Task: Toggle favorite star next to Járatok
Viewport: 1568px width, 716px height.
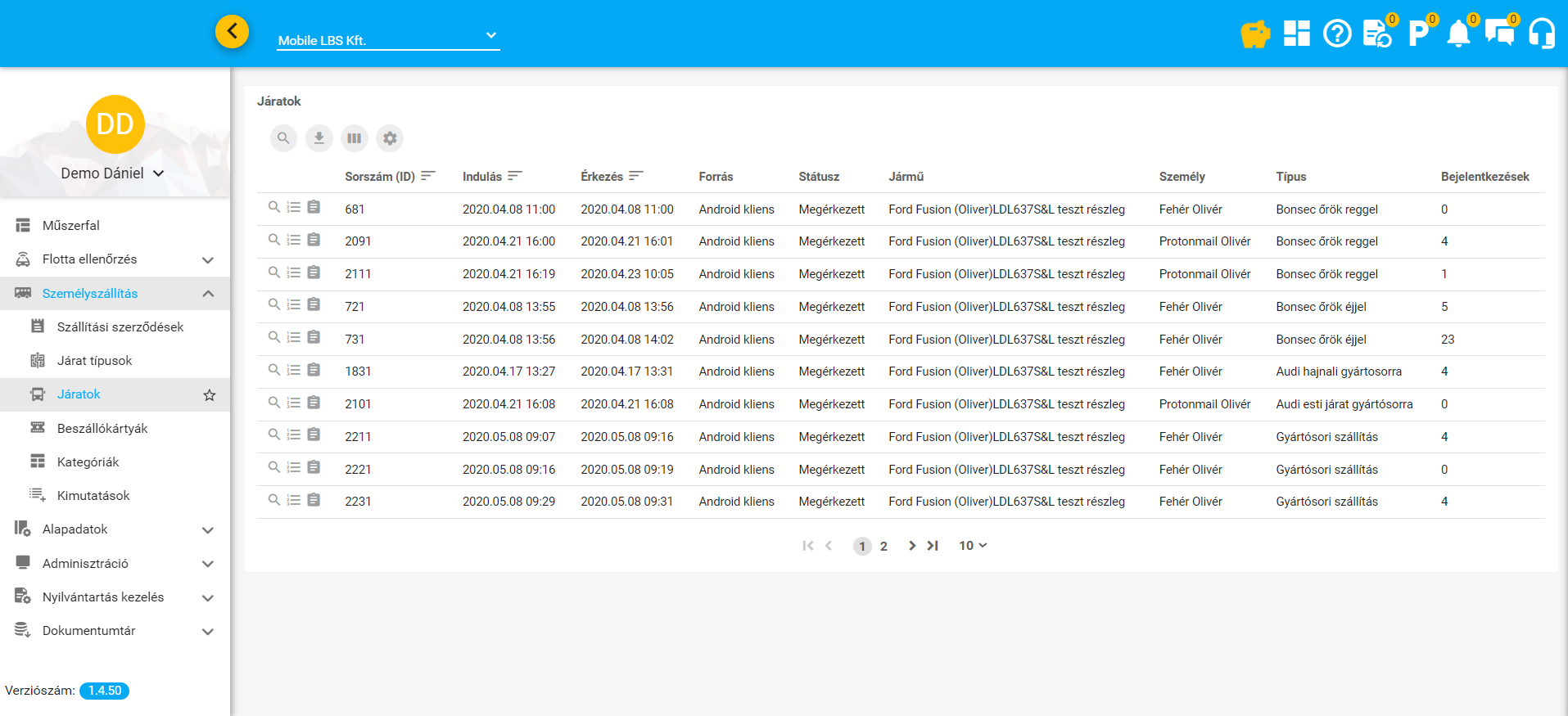Action: 210,395
